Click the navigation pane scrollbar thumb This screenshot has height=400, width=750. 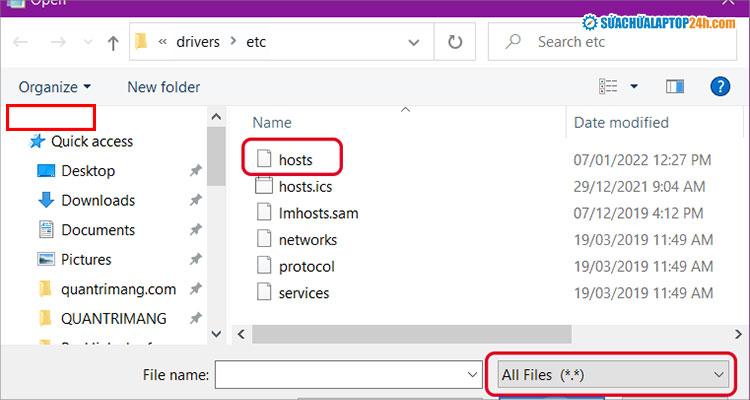216,156
